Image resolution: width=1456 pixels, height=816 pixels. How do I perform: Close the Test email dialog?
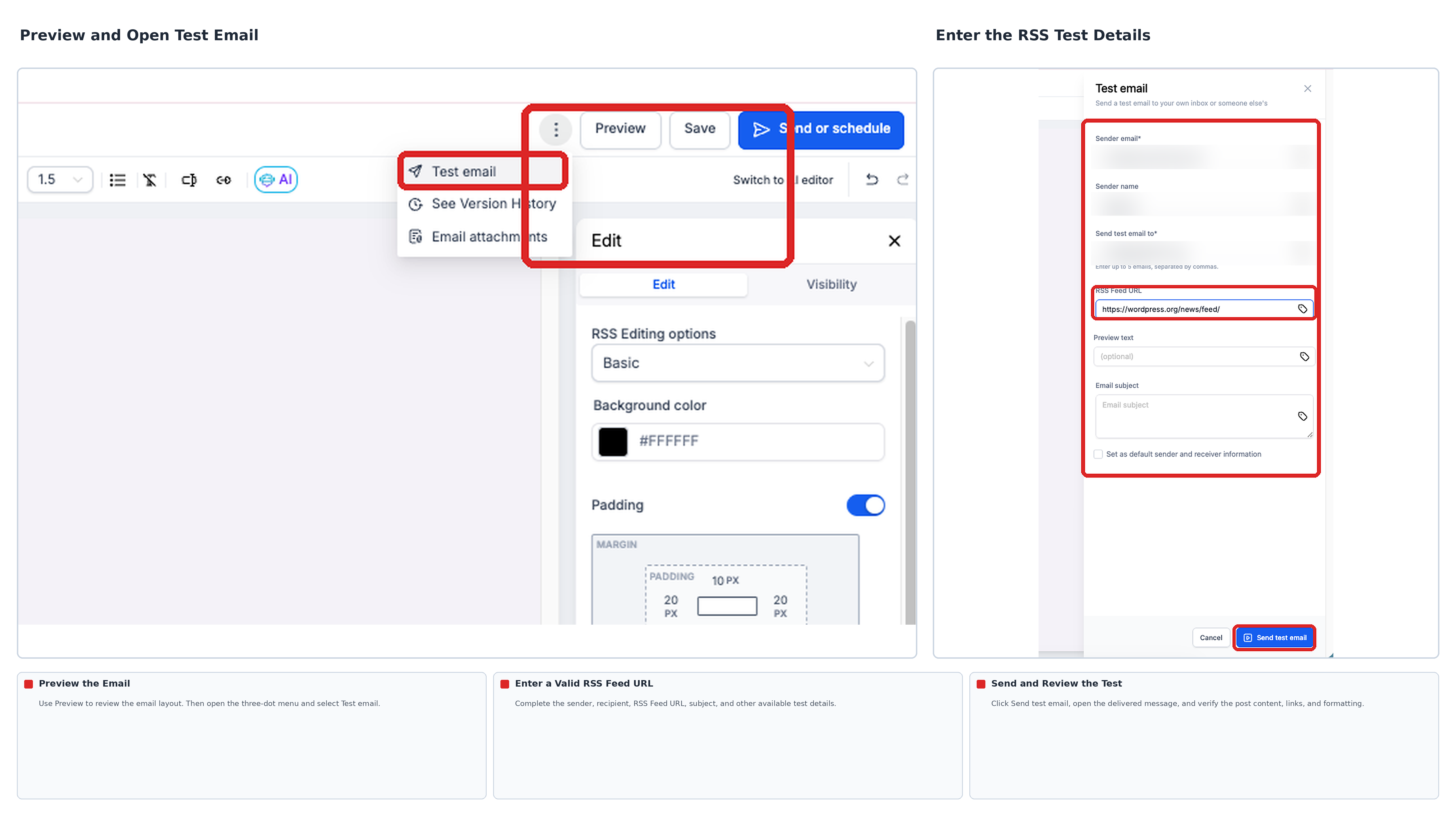point(1307,89)
